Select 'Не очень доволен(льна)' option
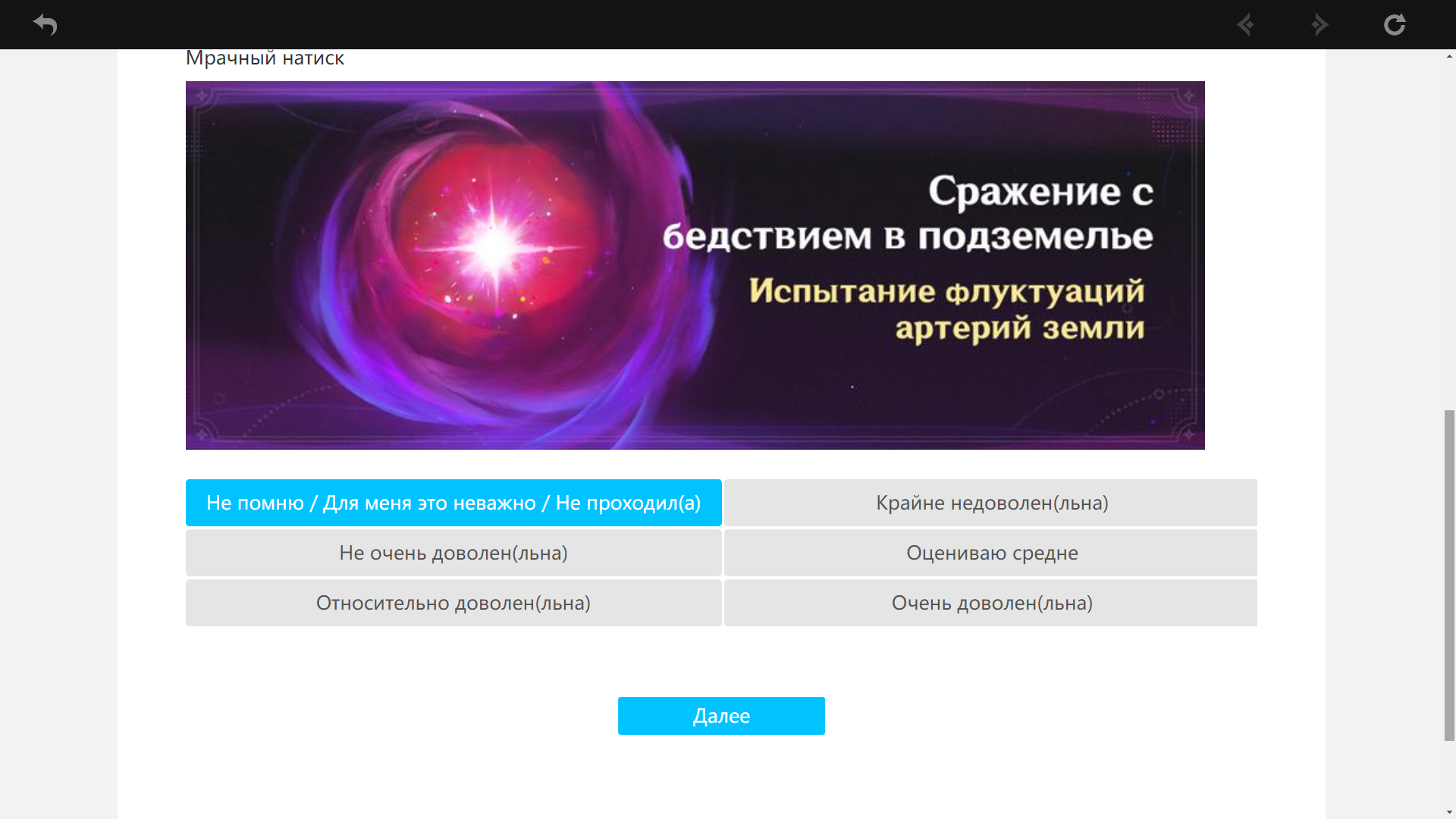1456x819 pixels. [x=453, y=553]
